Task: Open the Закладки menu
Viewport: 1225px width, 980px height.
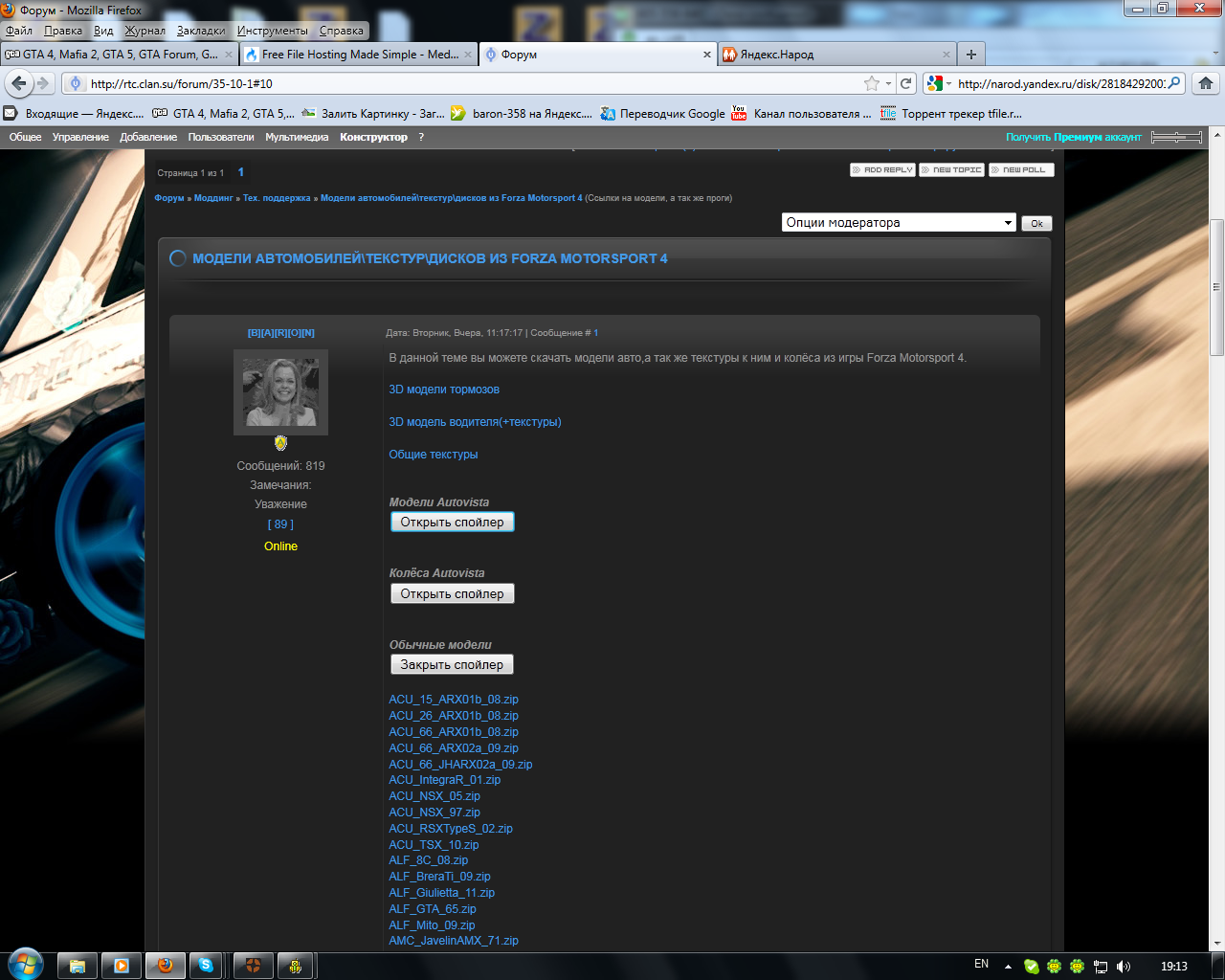Action: pos(201,31)
